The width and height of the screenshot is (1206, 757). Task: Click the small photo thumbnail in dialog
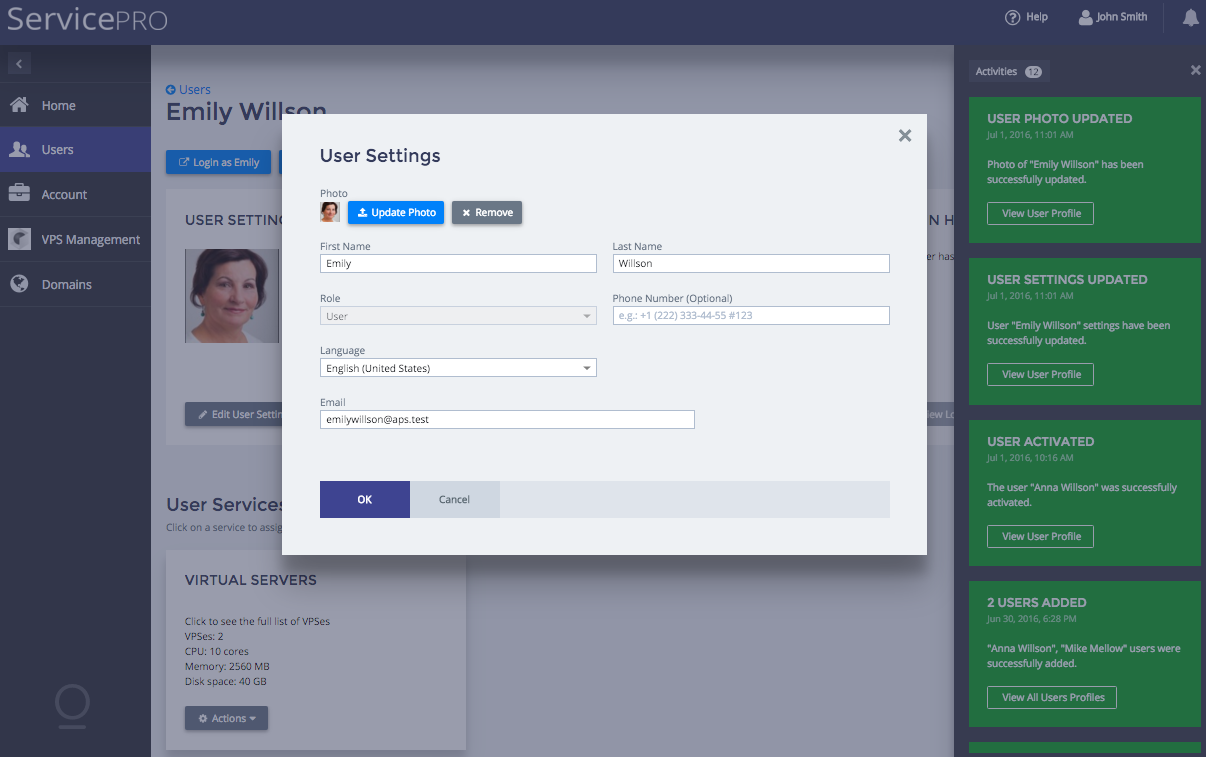pyautogui.click(x=330, y=212)
